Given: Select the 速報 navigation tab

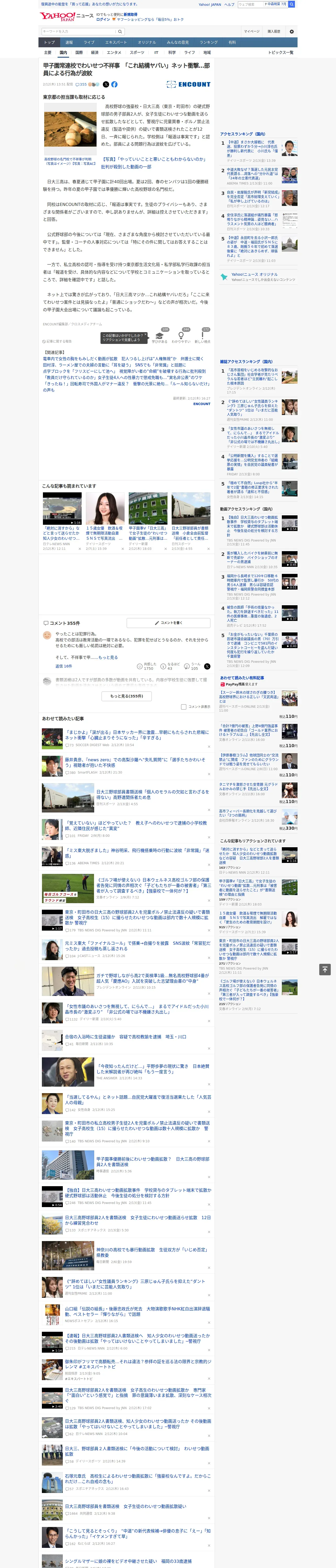Looking at the screenshot, I should pos(69,43).
